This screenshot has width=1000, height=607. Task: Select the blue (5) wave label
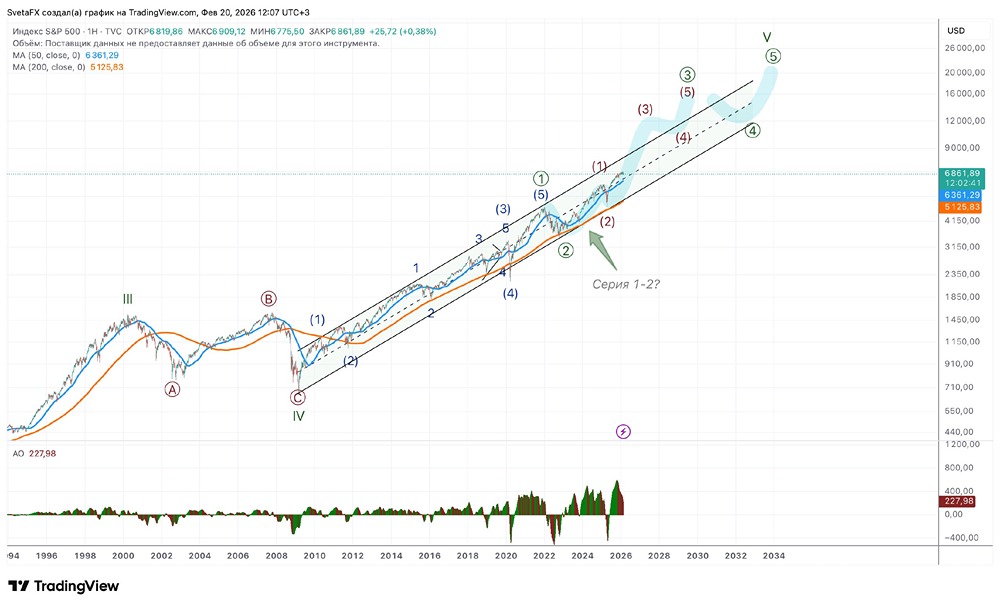coord(541,194)
